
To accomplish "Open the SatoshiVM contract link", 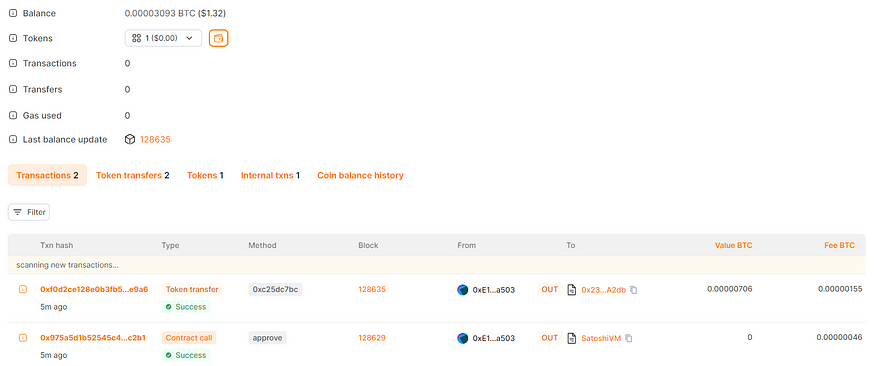I will click(601, 338).
